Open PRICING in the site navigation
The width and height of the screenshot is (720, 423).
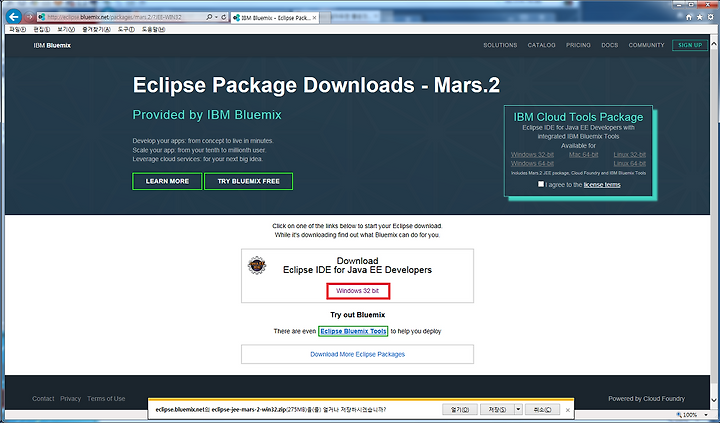[578, 45]
